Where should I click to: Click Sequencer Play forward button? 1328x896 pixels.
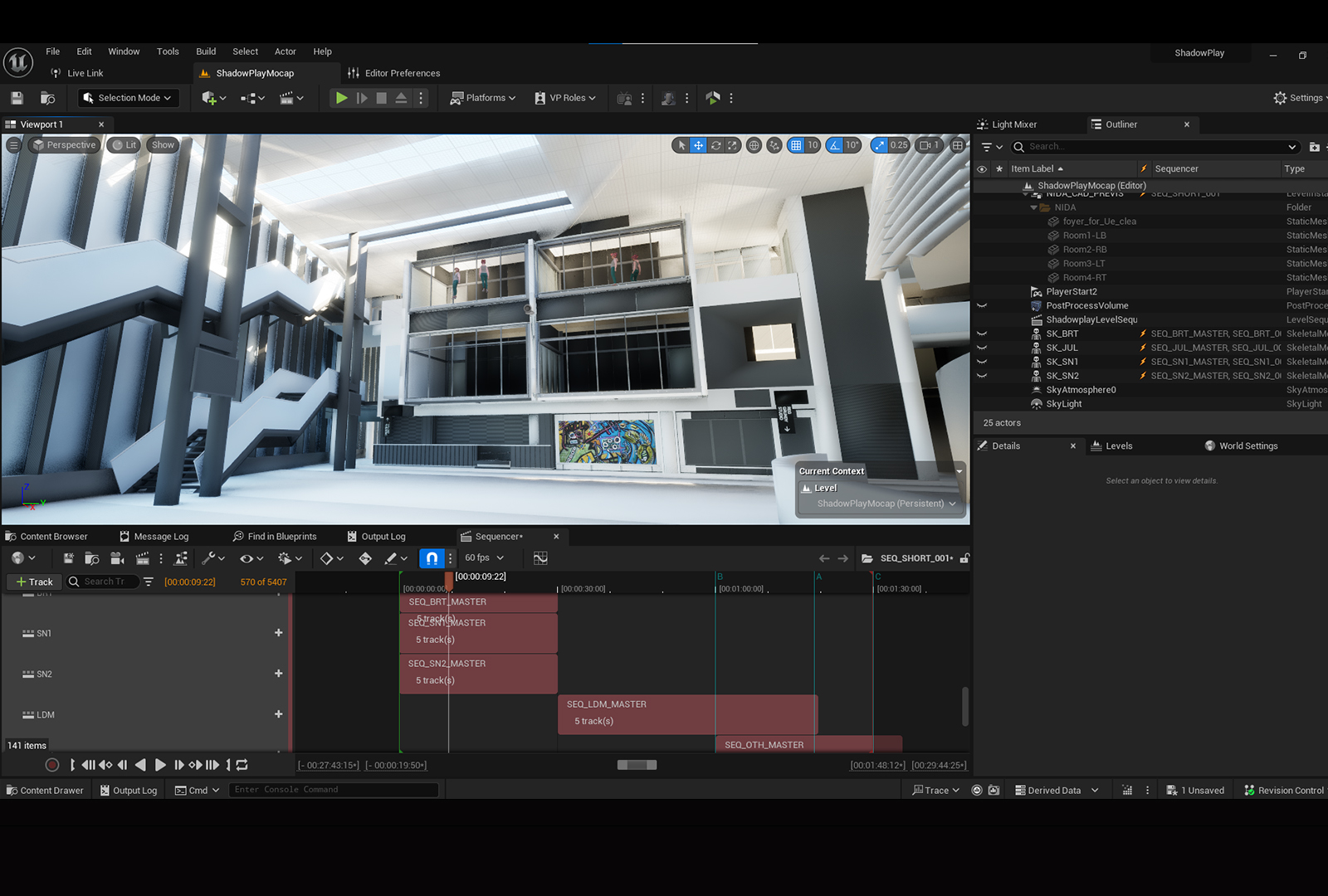[x=160, y=765]
